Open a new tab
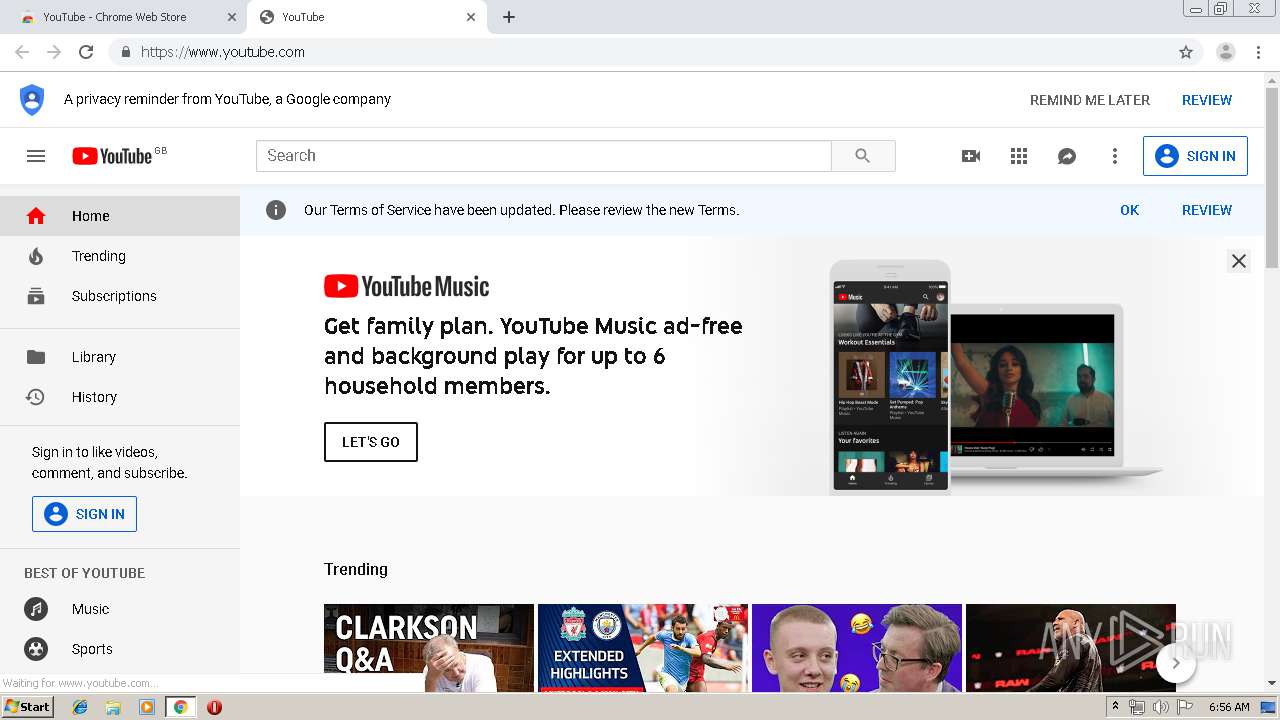This screenshot has width=1280, height=720. click(x=509, y=17)
